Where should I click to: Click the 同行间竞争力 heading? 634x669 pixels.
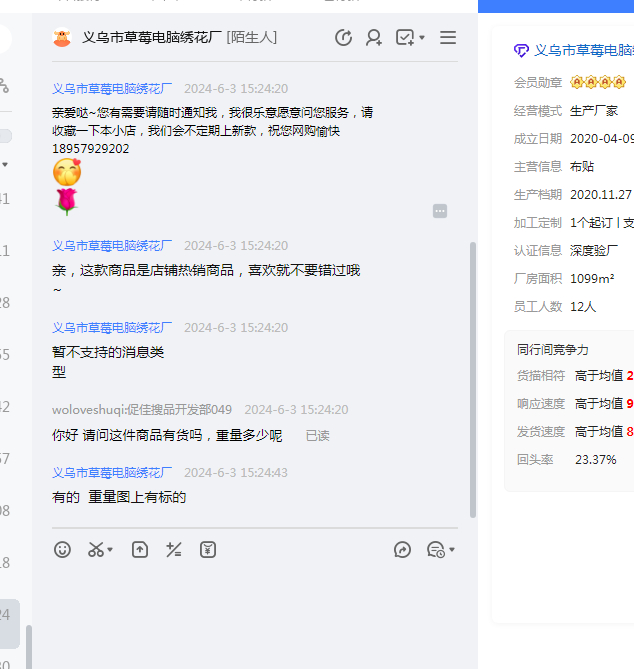point(553,350)
